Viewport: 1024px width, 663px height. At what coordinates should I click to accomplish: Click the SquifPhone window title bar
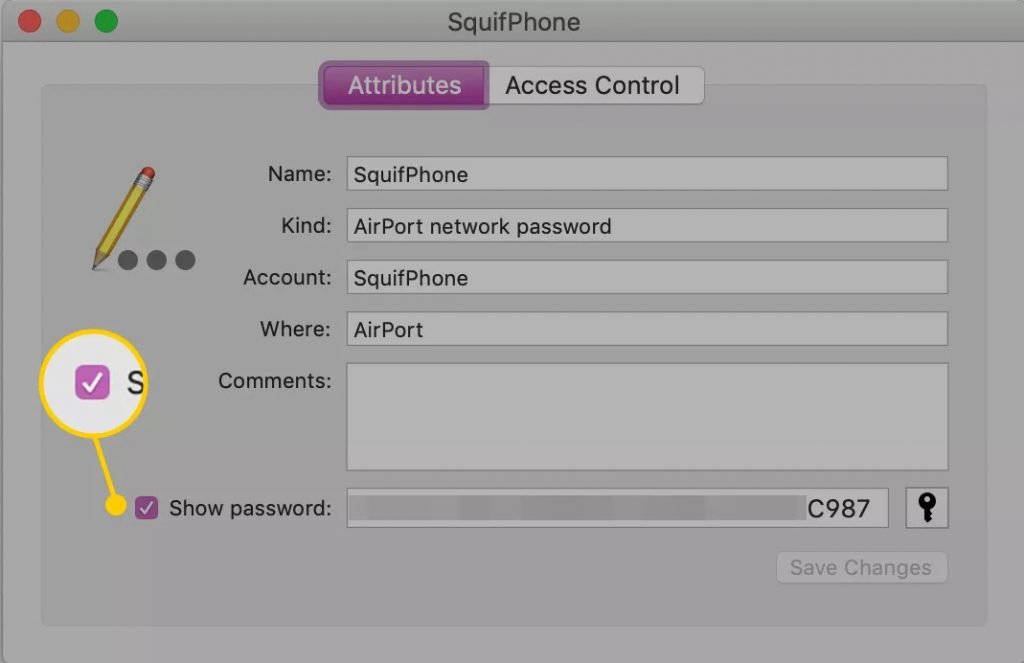513,22
